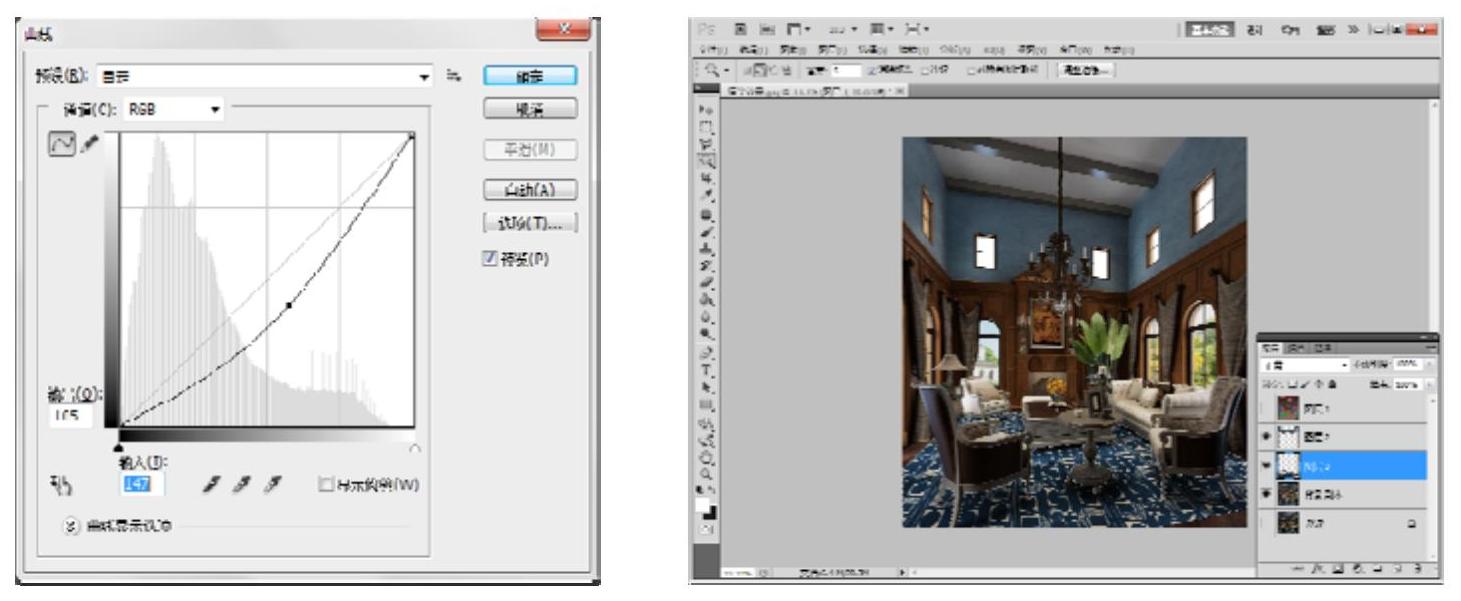This screenshot has width=1461, height=601.
Task: Open the Arrange Documents dropdown in application bar
Action: tap(881, 29)
